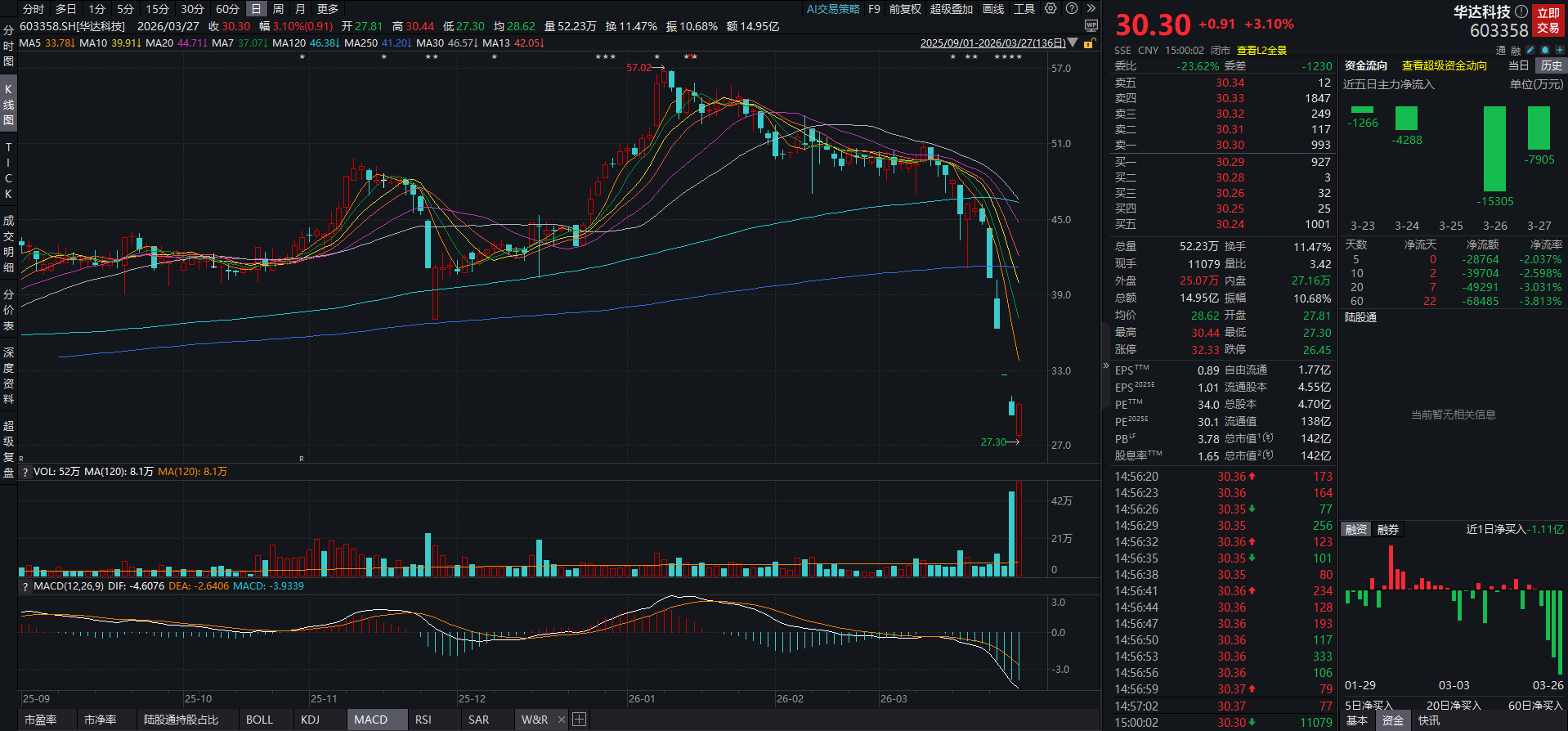Toggle fund flow view to 历史
1568x731 pixels.
click(1550, 65)
